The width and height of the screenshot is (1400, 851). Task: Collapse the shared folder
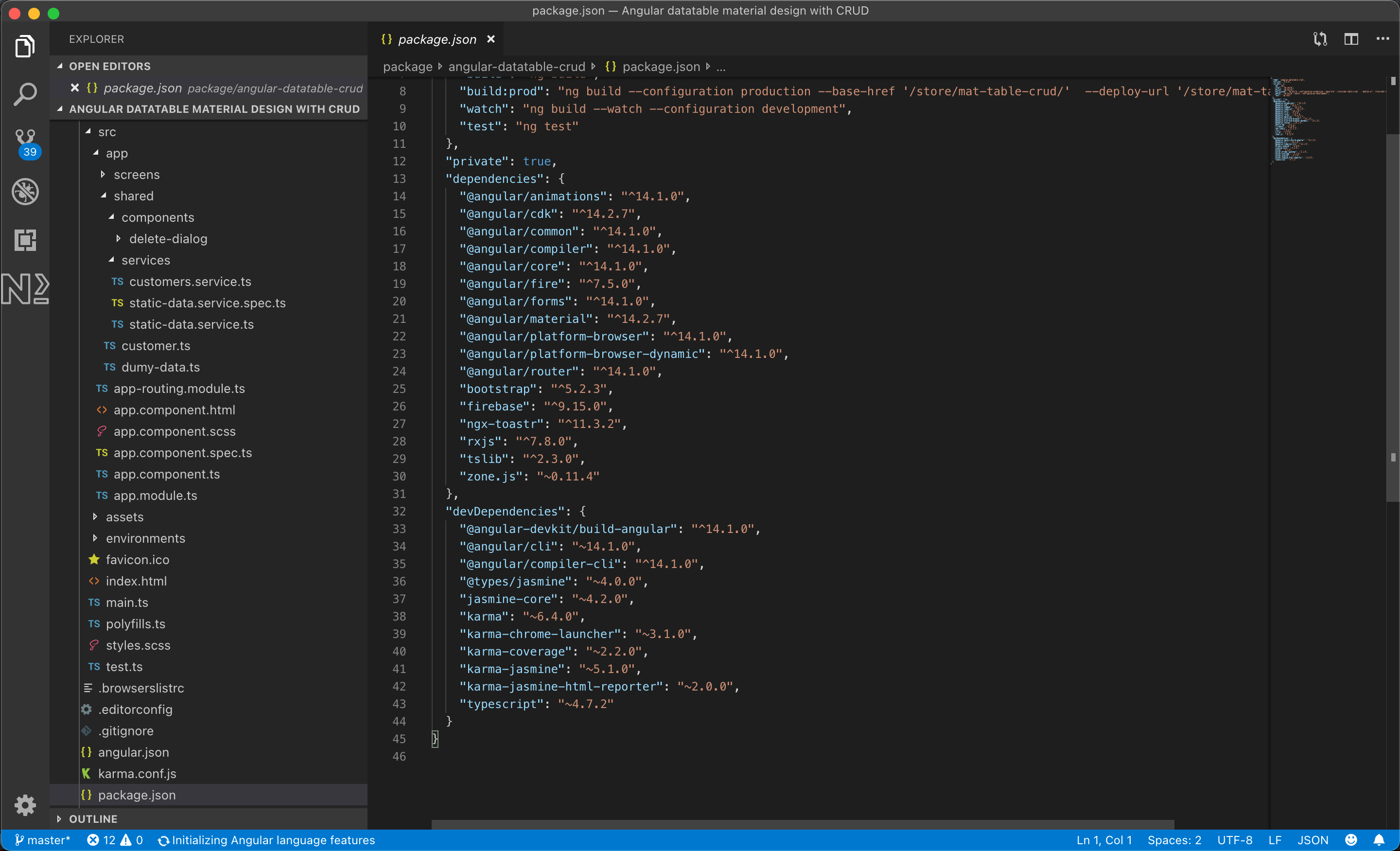click(x=104, y=195)
